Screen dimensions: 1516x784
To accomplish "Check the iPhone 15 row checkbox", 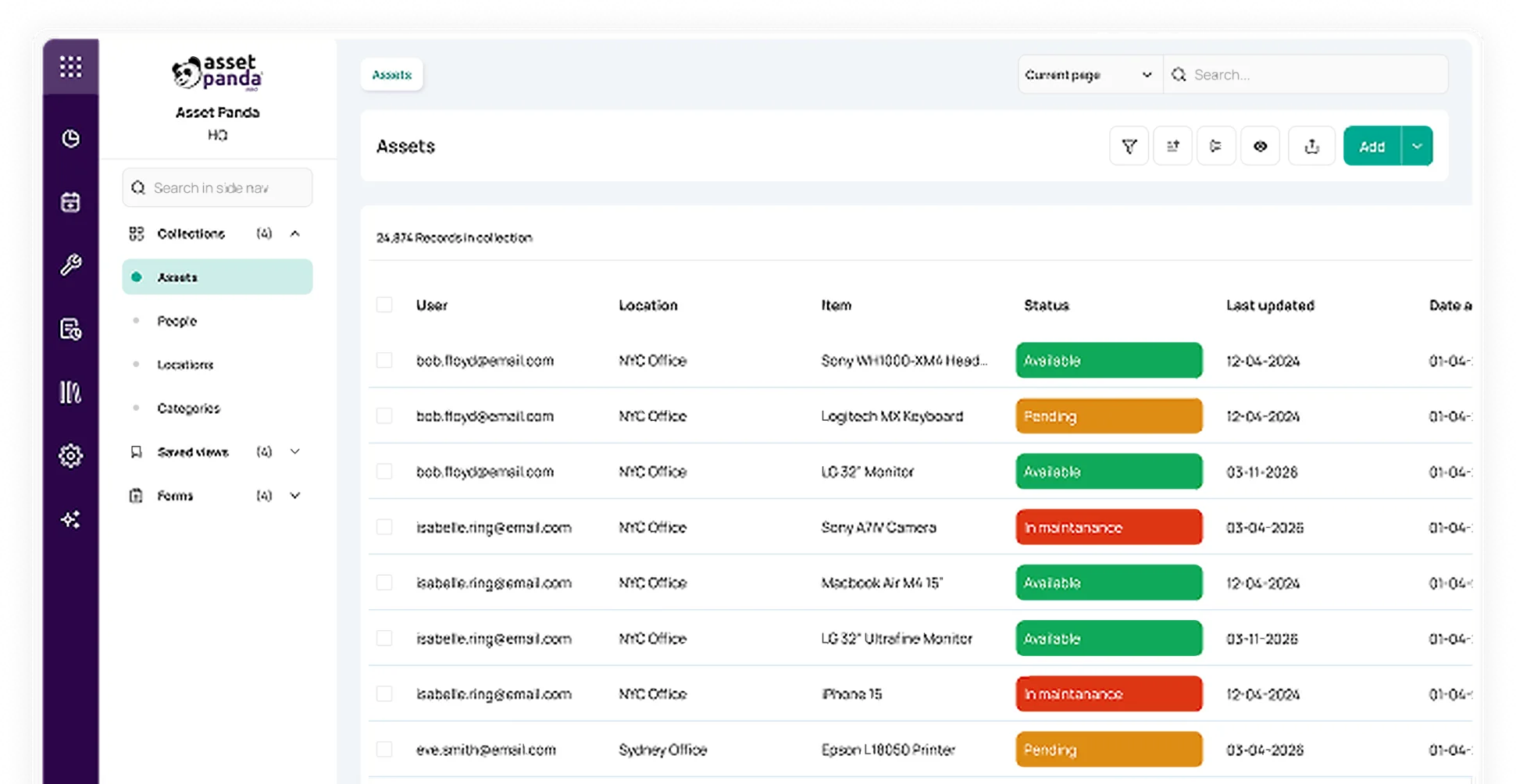I will tap(384, 694).
